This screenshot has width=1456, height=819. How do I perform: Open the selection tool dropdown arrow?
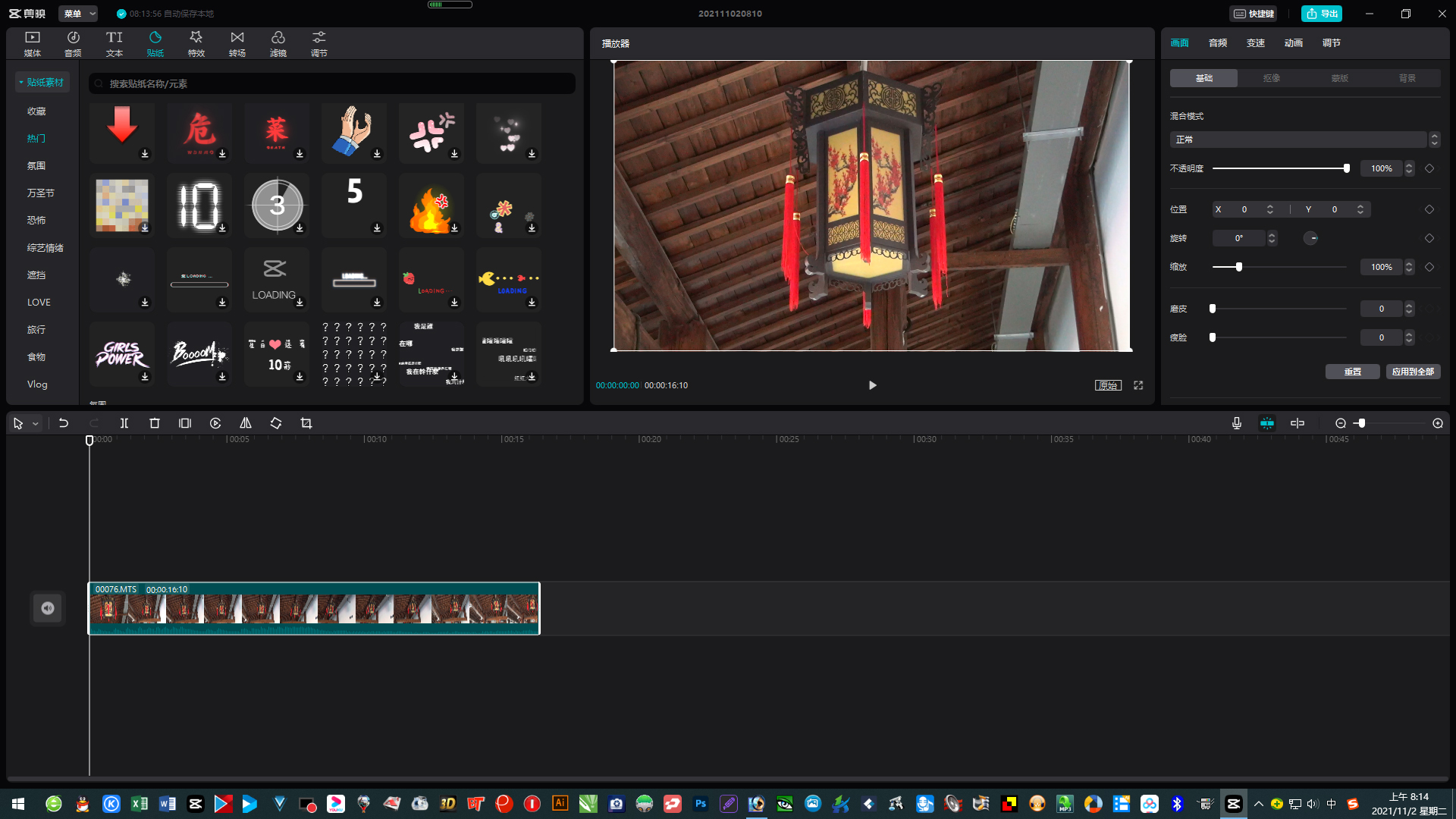click(36, 424)
